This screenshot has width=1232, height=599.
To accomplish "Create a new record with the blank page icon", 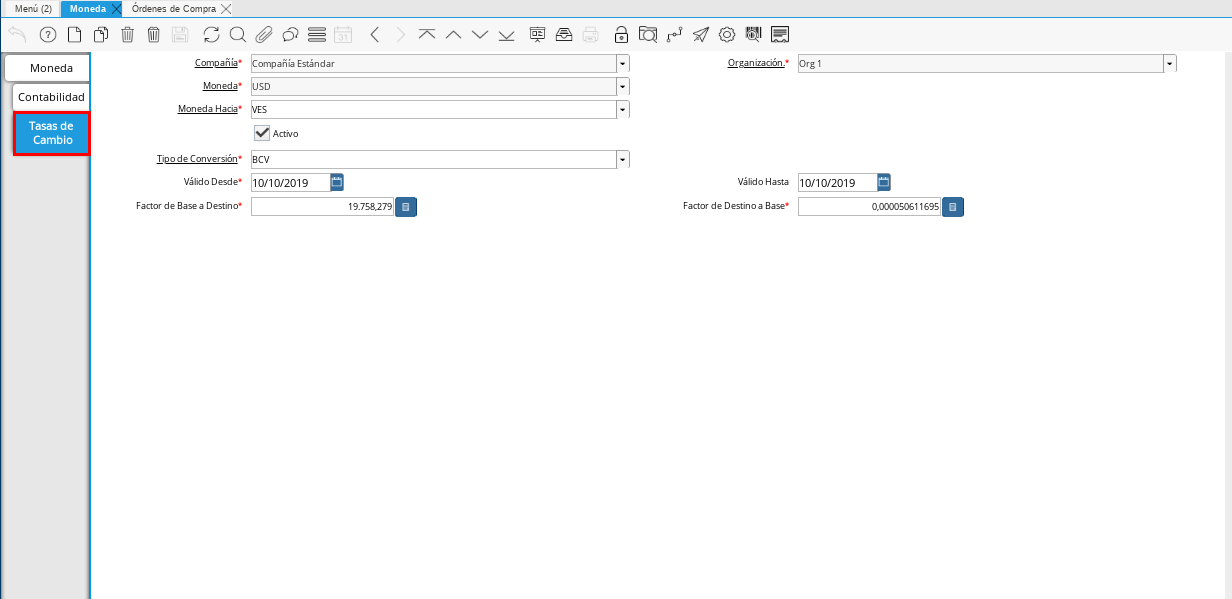I will coord(74,34).
